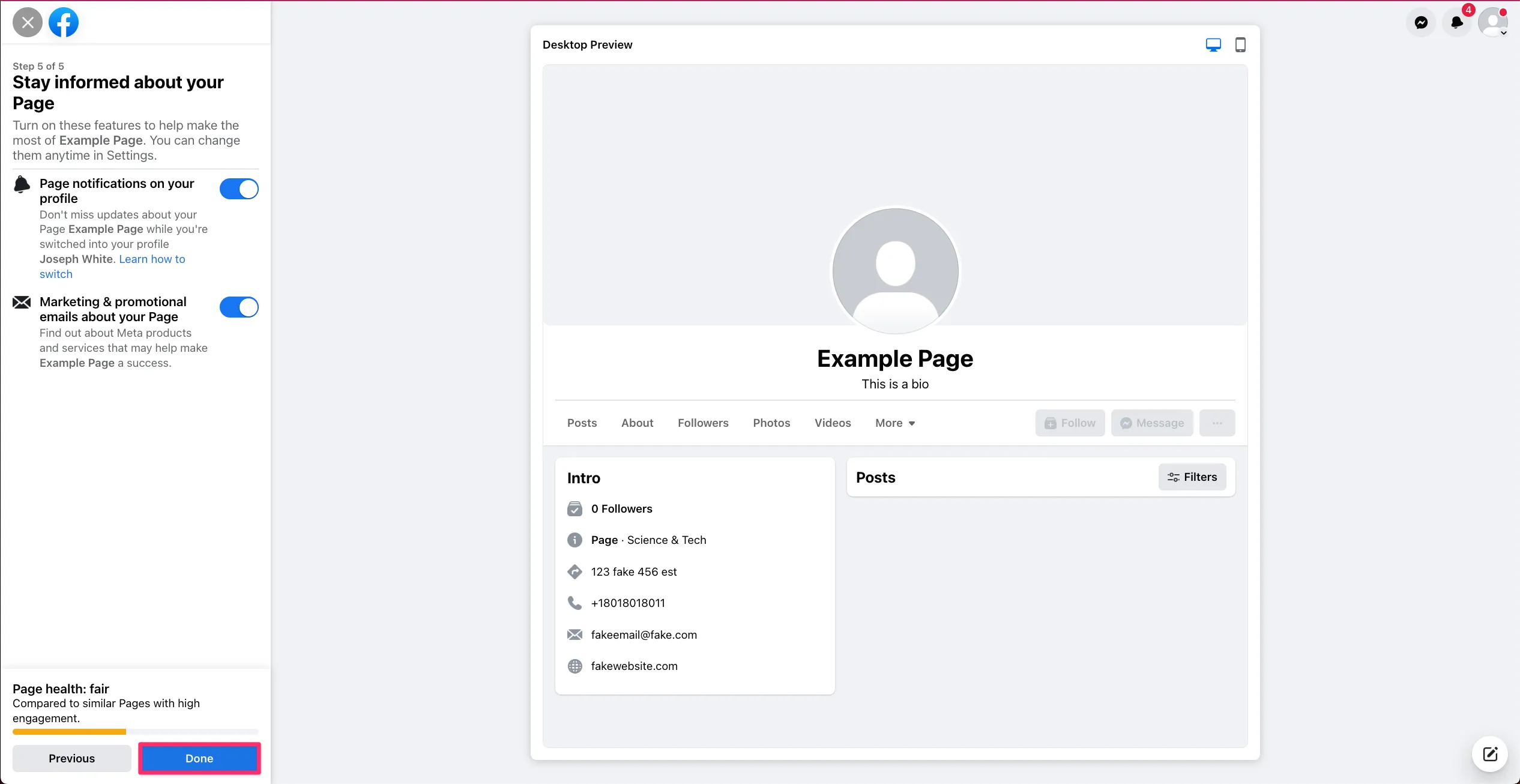
Task: Open the About tab
Action: (x=638, y=423)
